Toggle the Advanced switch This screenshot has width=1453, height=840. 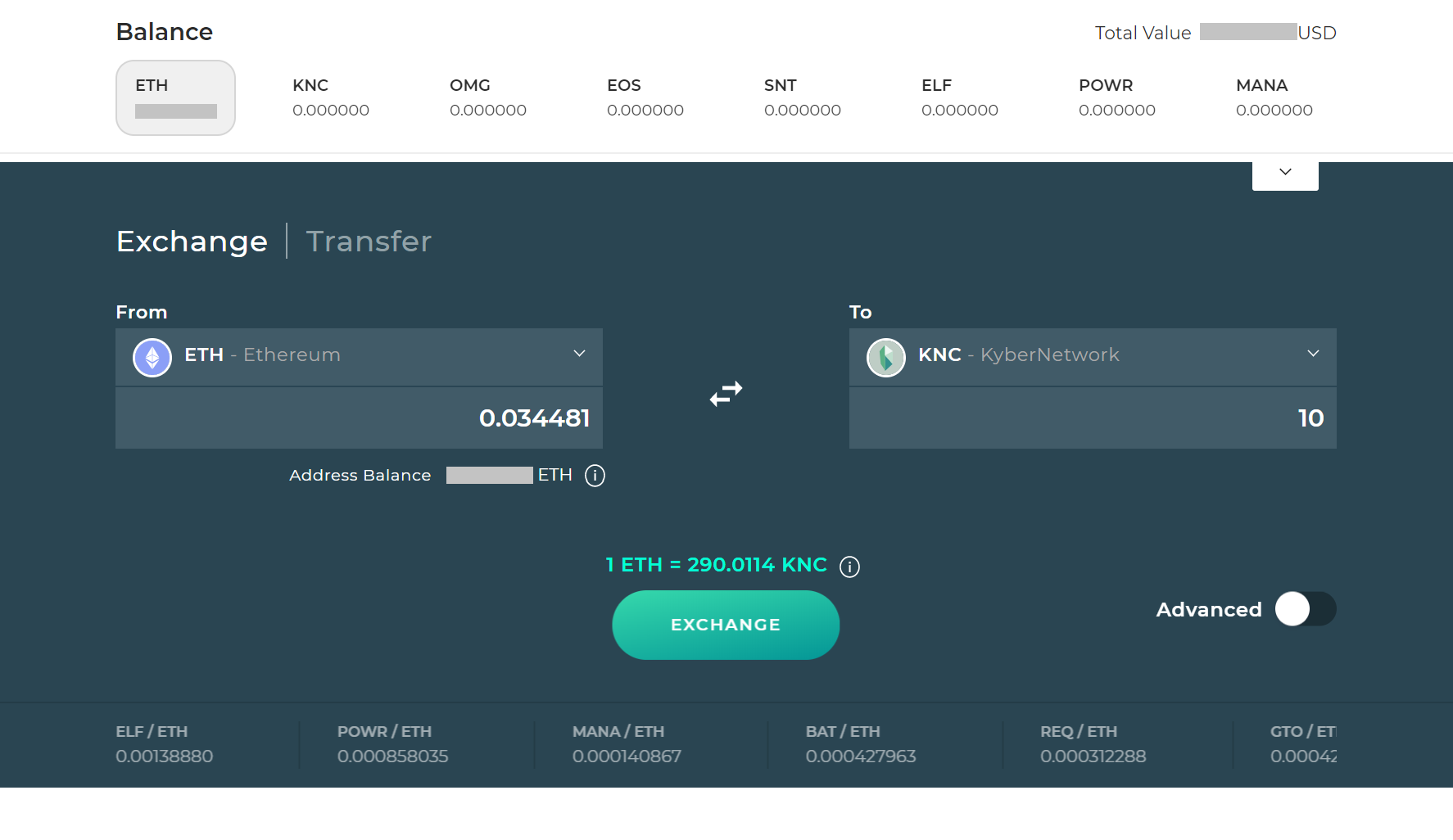point(1306,609)
